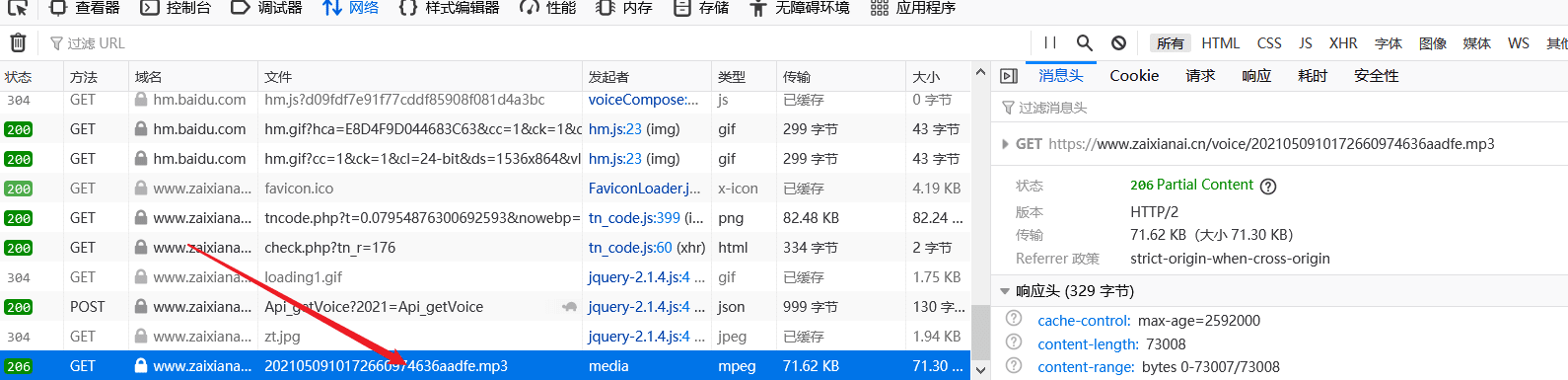Viewport: 1568px width, 380px height.
Task: Filter requests by JS type
Action: pyautogui.click(x=1306, y=42)
